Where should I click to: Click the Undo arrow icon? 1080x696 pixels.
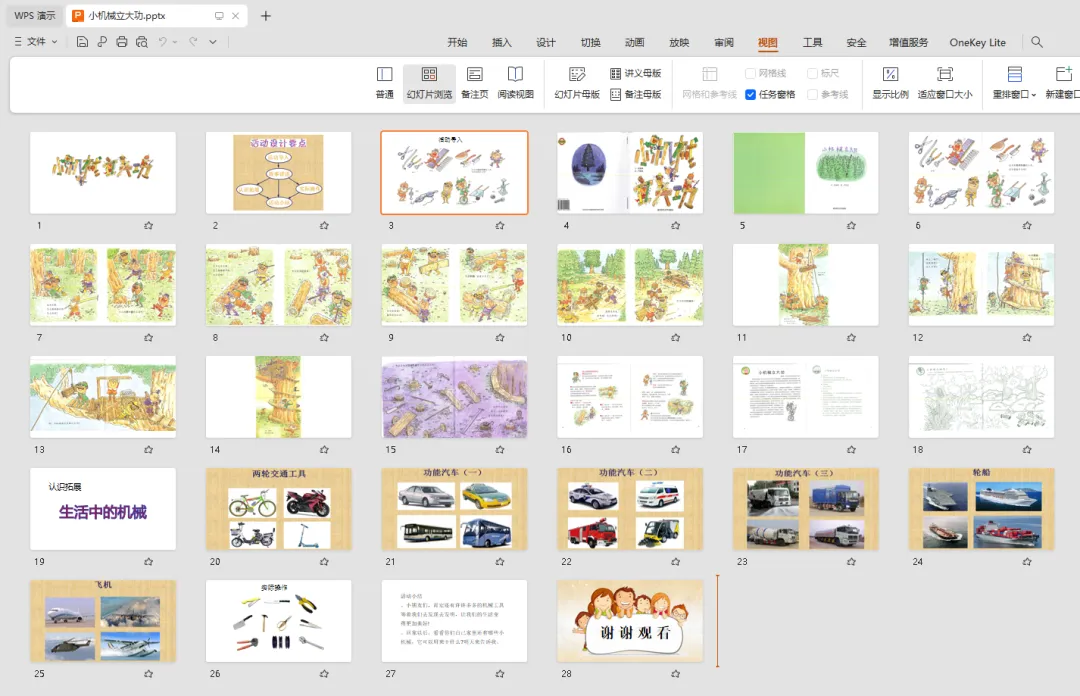163,42
